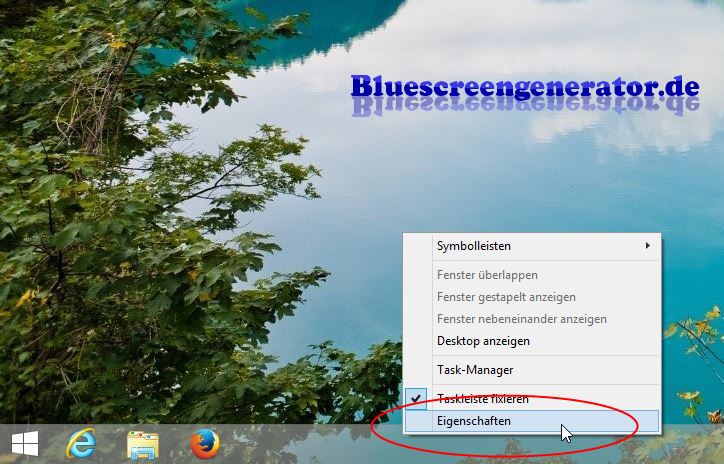
Task: Choose Fenster gestapelt anzeigen
Action: (506, 297)
